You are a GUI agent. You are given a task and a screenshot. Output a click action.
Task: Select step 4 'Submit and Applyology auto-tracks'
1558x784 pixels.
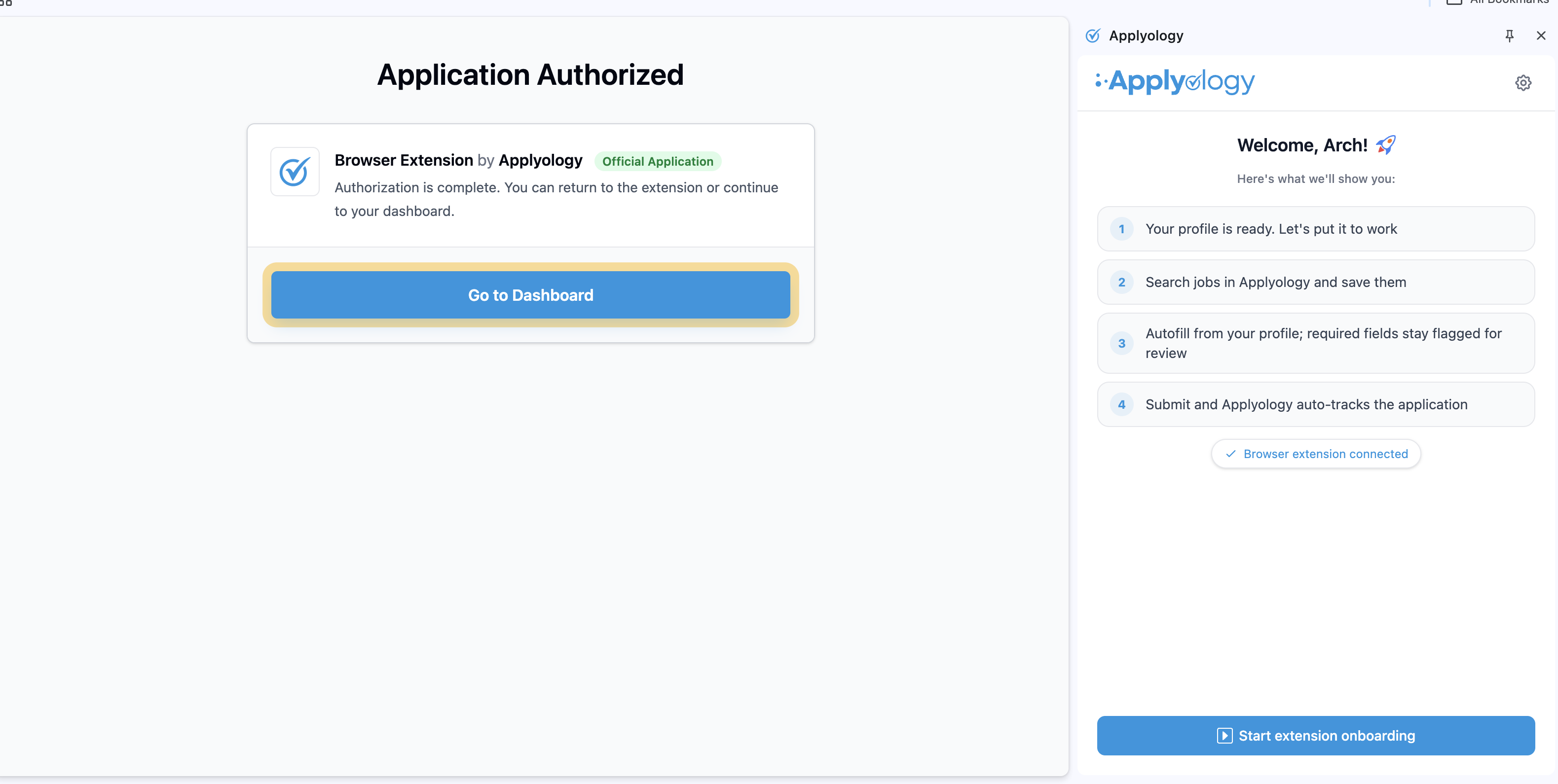click(1315, 404)
